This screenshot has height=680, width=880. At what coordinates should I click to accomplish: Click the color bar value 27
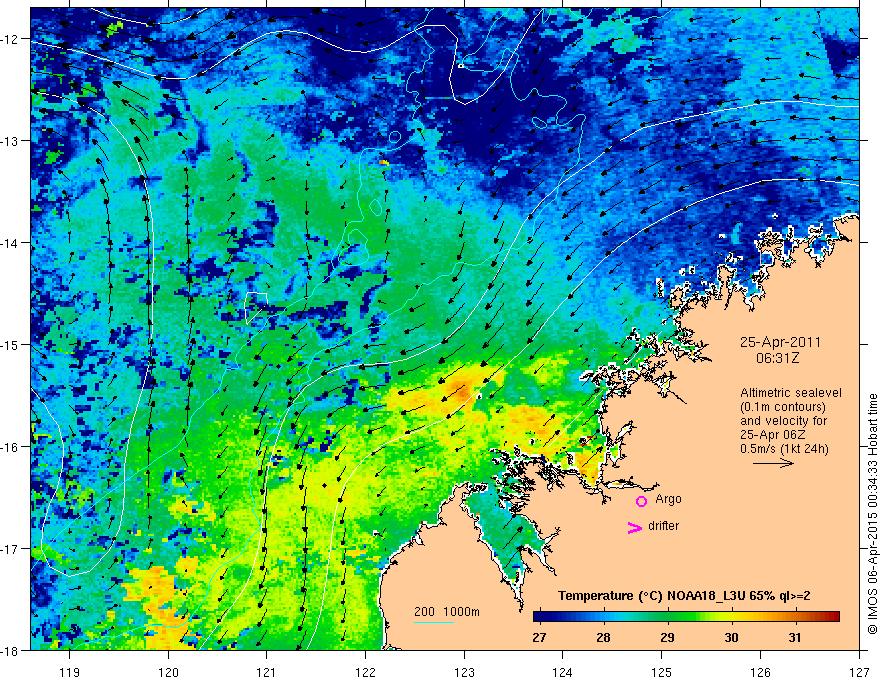pyautogui.click(x=539, y=638)
